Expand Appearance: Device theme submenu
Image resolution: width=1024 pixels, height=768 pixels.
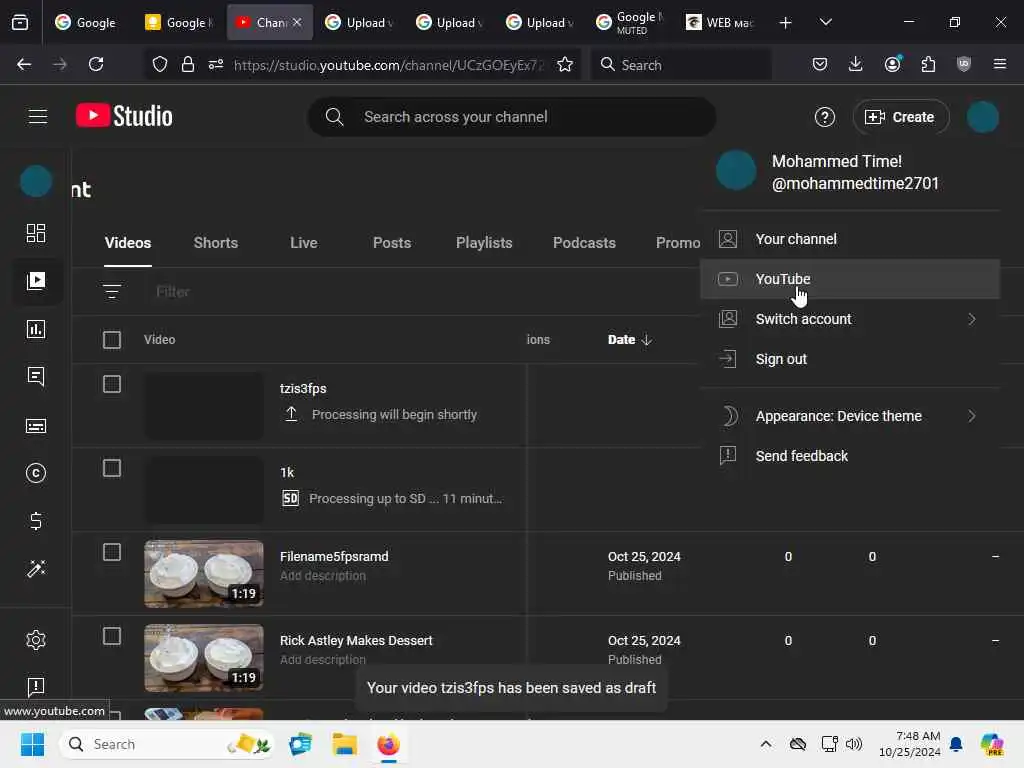pos(850,416)
